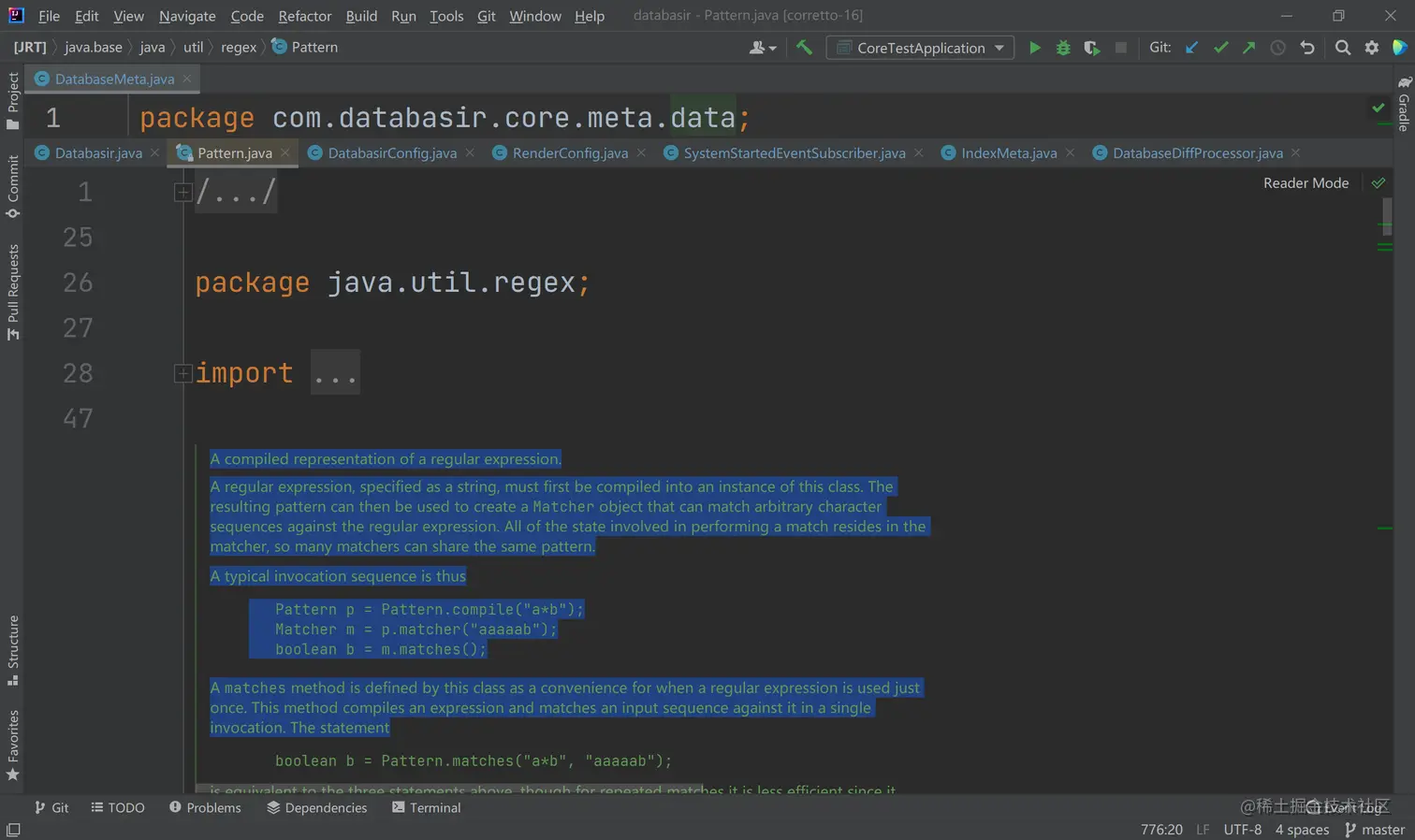
Task: Open the Git tool window at bottom
Action: [51, 807]
